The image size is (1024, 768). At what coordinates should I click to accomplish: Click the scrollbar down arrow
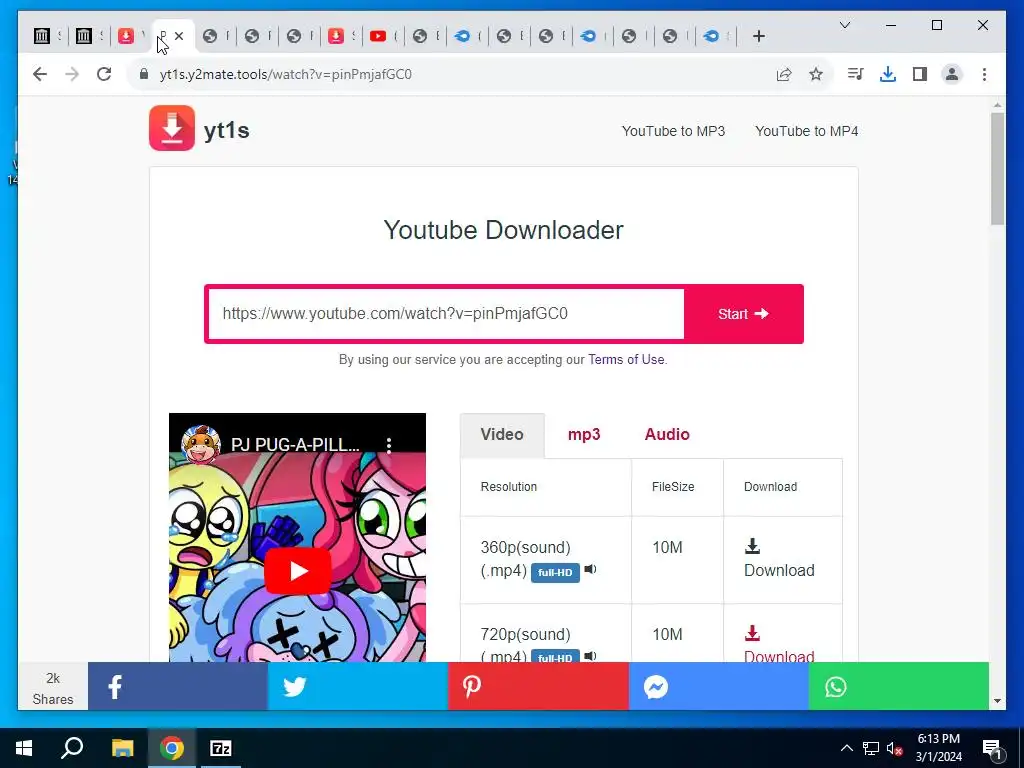coord(997,701)
